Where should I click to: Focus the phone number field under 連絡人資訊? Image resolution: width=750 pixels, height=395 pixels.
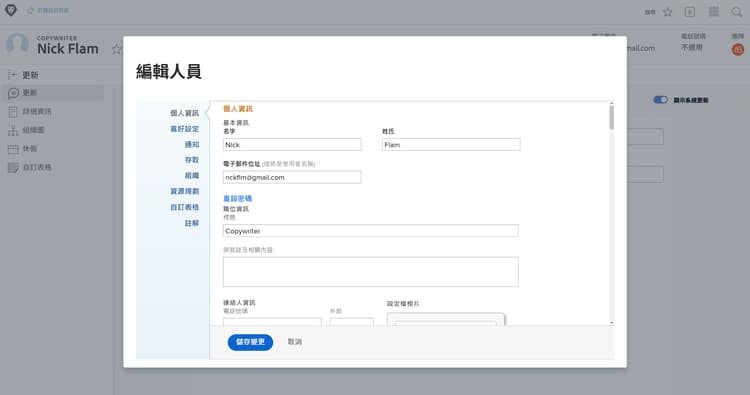click(x=272, y=322)
